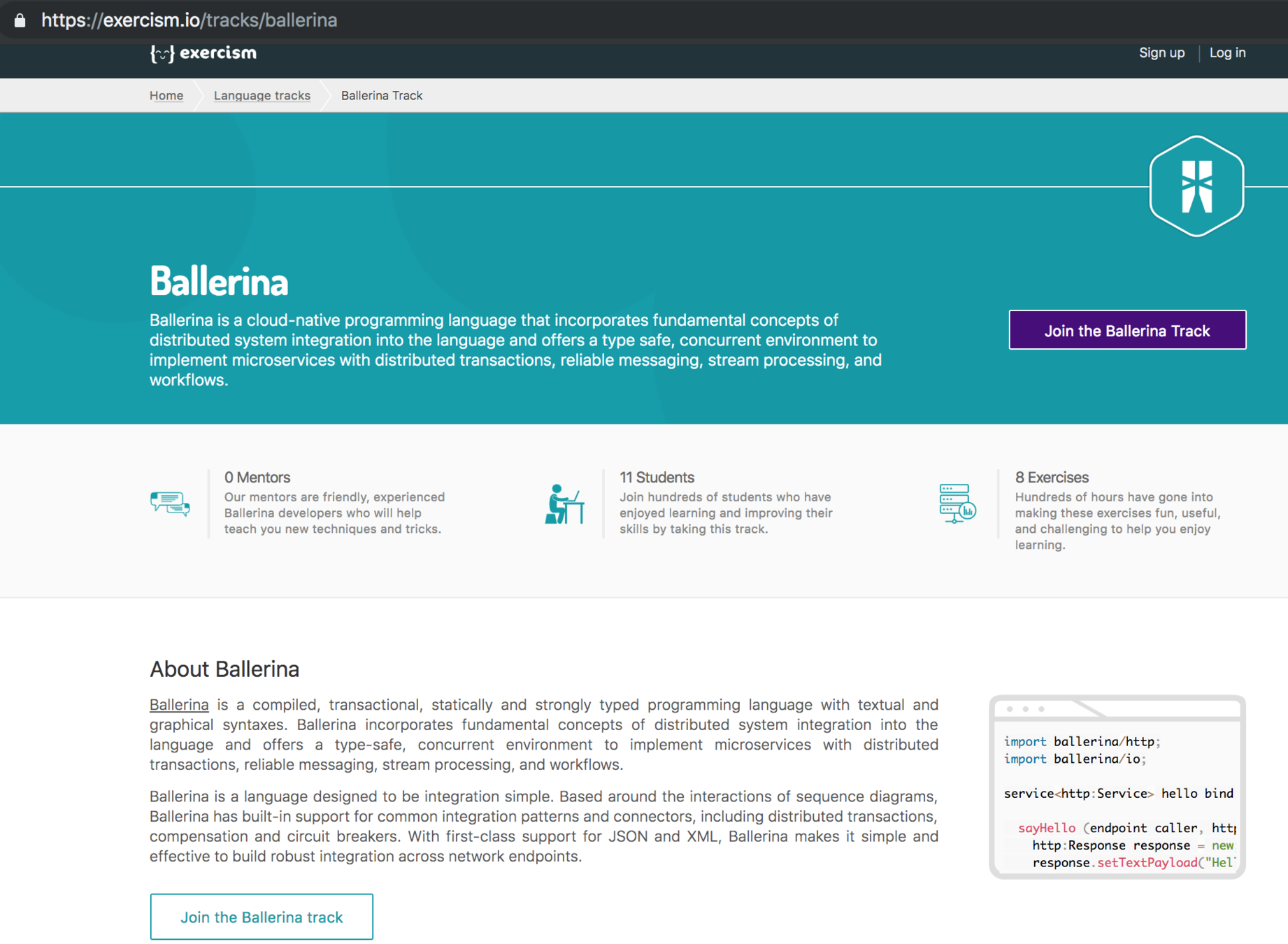1288x944 pixels.
Task: Click the About Ballerina heading
Action: (x=224, y=669)
